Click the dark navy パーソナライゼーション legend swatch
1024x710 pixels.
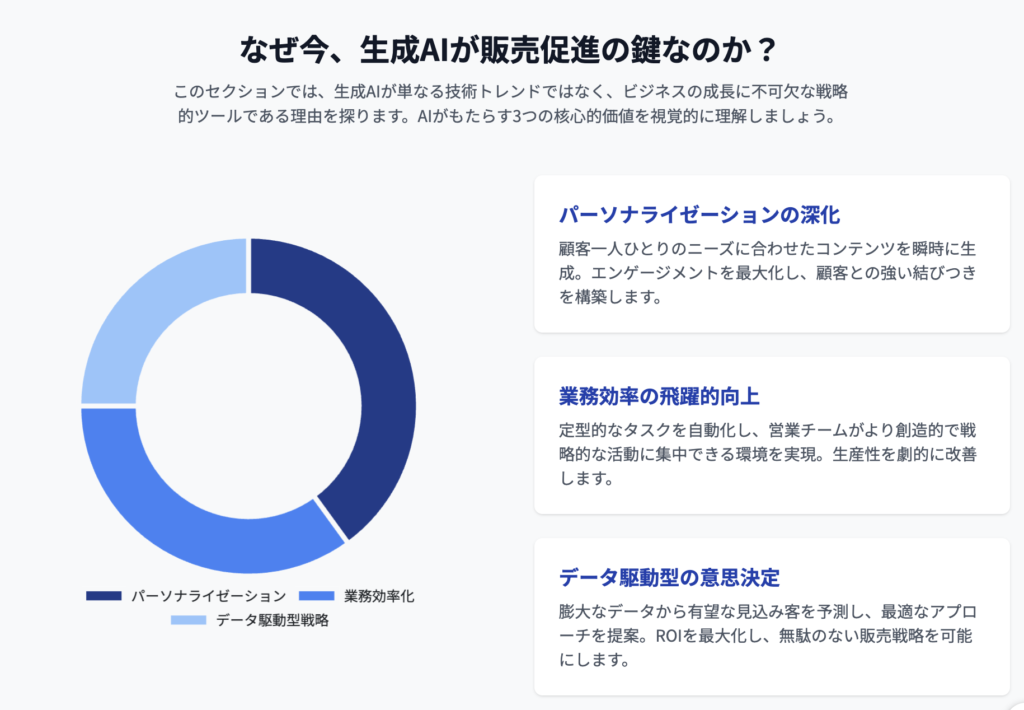(104, 596)
